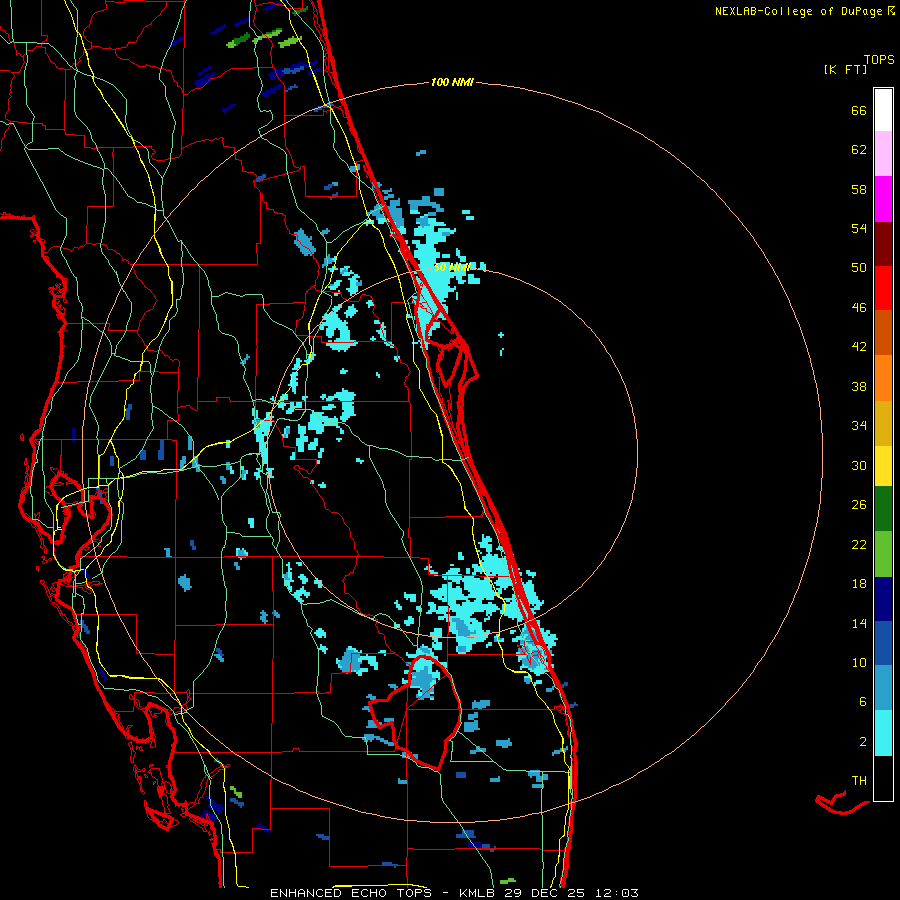Screen dimensions: 900x900
Task: Click the [K FT] units label
Action: (x=845, y=70)
